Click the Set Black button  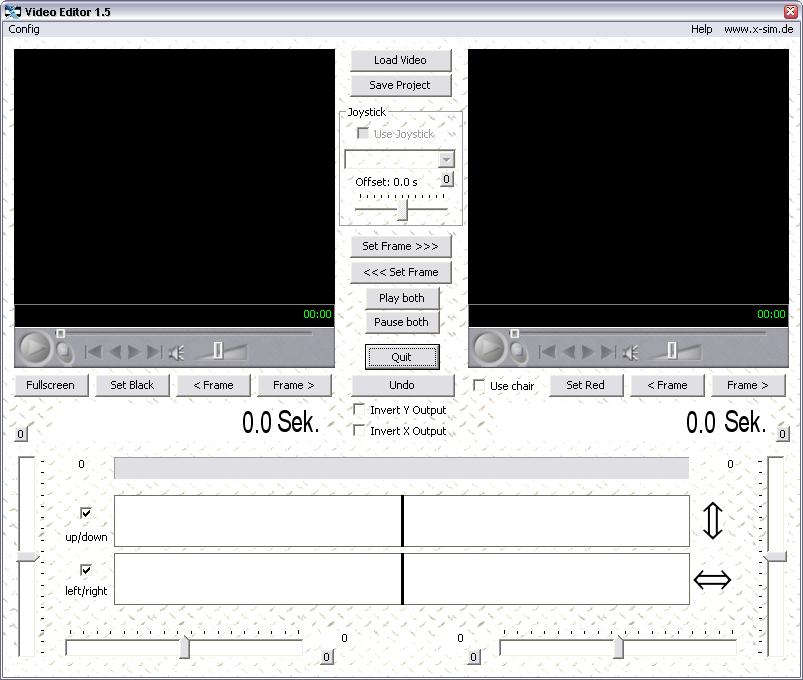coord(132,385)
